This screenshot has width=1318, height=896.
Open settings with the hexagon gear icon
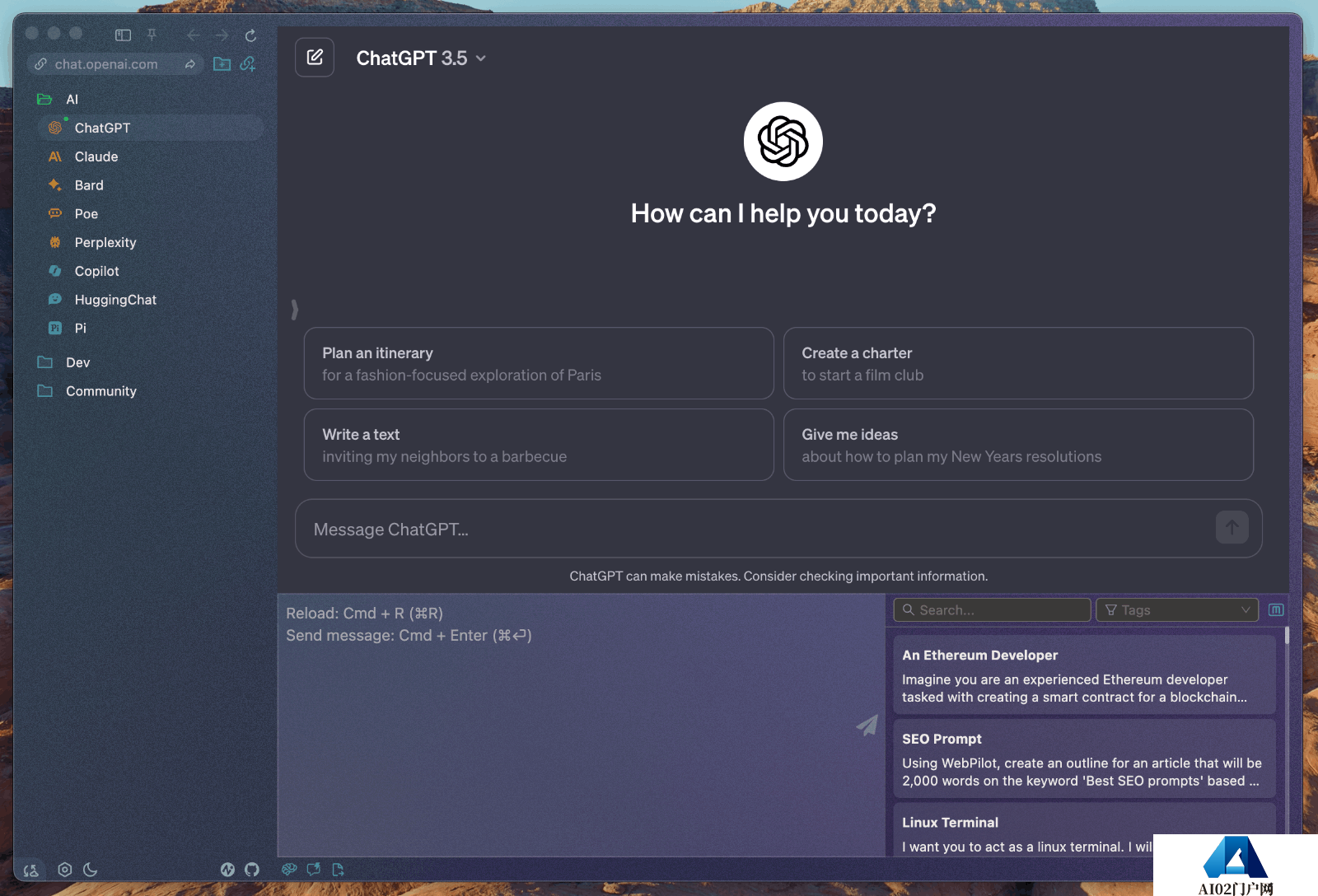65,870
